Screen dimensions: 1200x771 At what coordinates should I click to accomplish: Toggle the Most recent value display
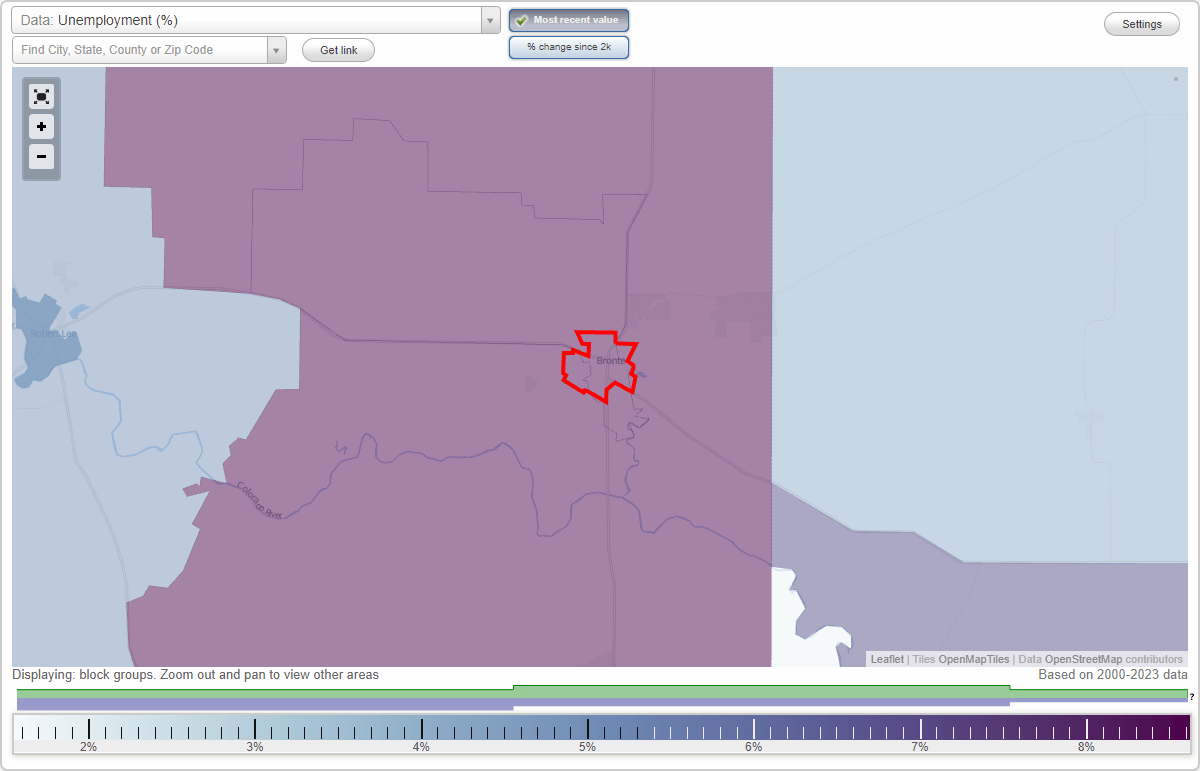568,19
